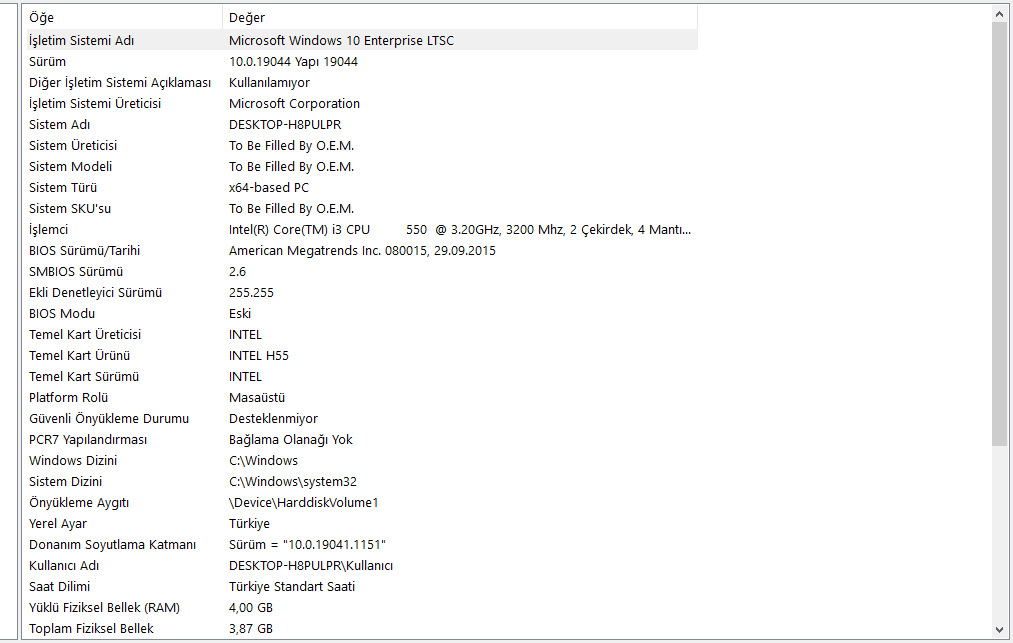Click the Intel(R) Core(TM) i3 CPU value

[x=459, y=229]
